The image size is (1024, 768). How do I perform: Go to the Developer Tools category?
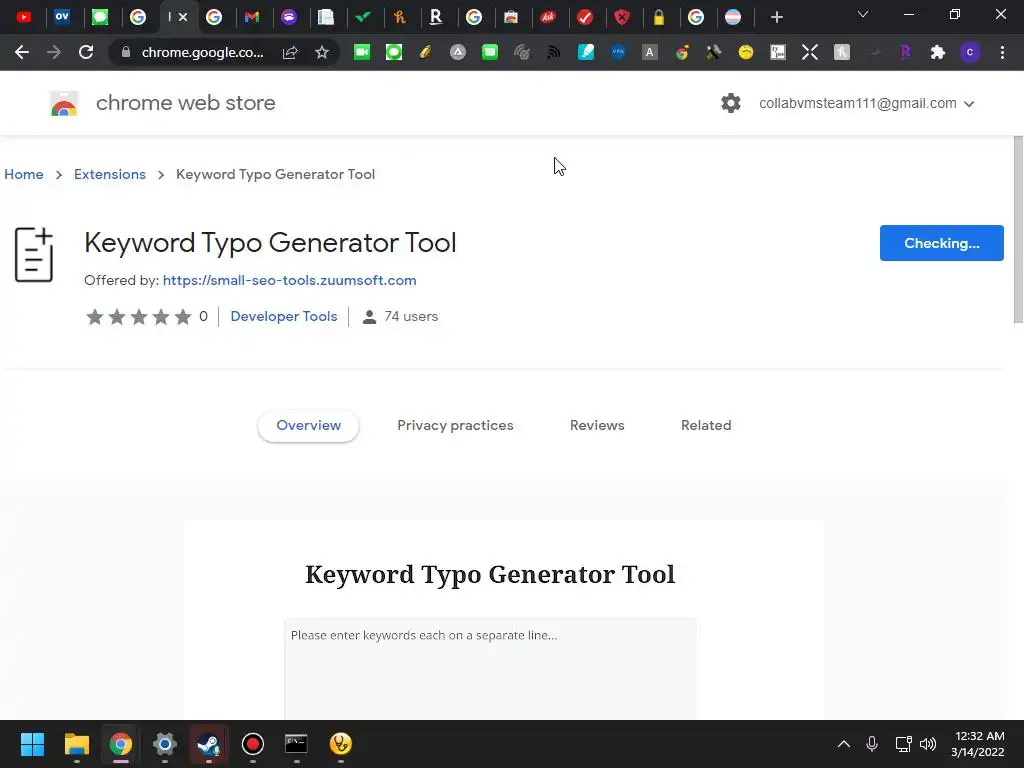click(283, 316)
